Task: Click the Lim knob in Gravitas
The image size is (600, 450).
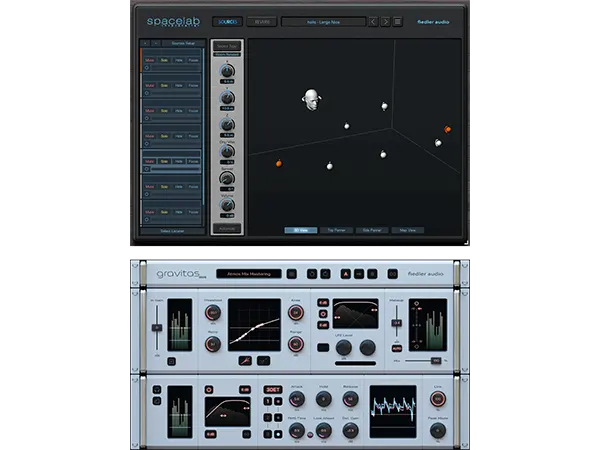Action: 437,399
